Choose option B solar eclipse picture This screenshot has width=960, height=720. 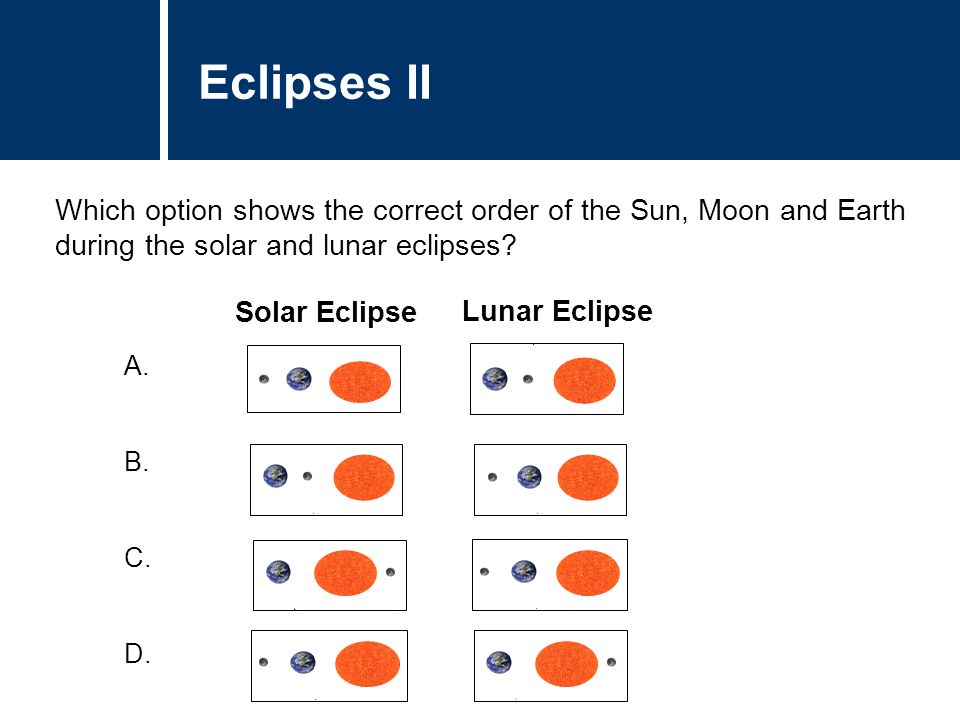point(326,480)
